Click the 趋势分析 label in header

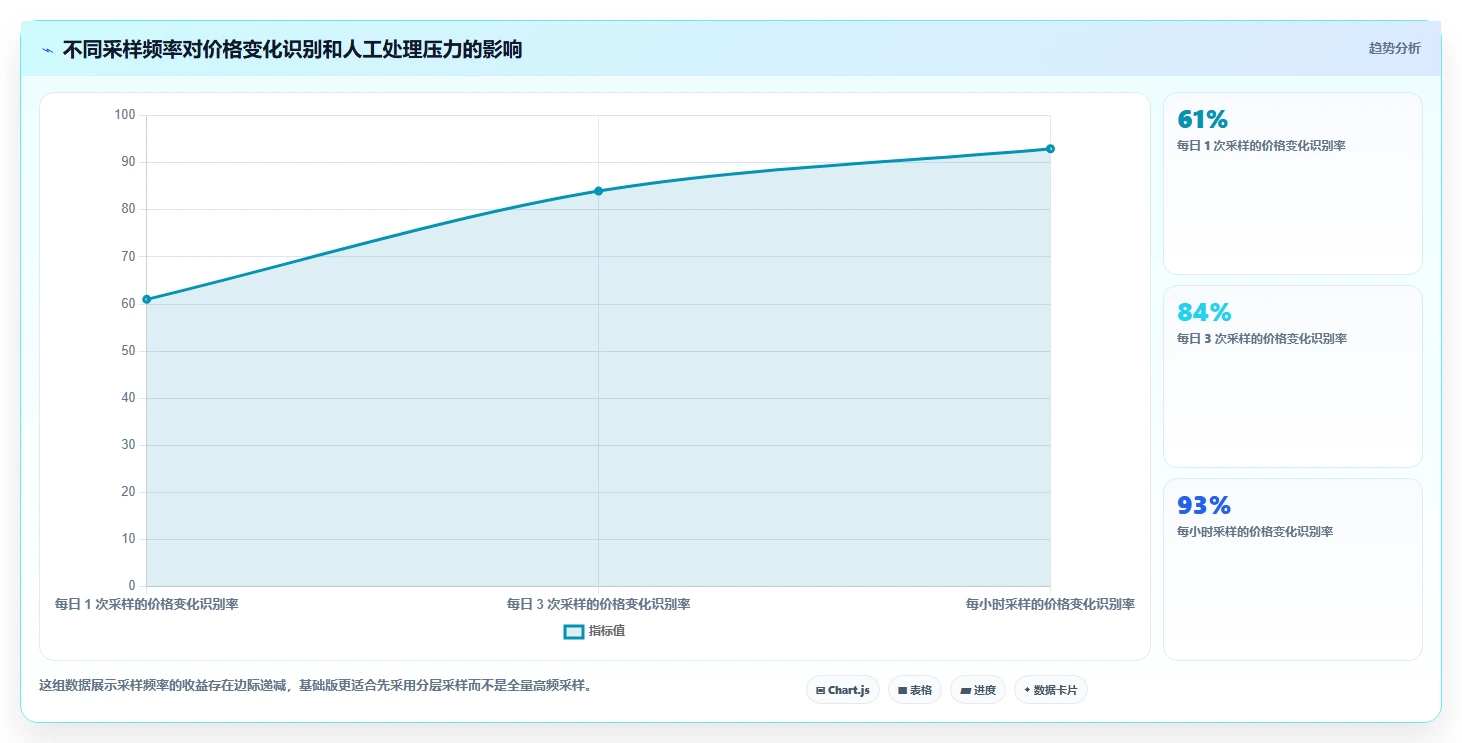tap(1394, 48)
